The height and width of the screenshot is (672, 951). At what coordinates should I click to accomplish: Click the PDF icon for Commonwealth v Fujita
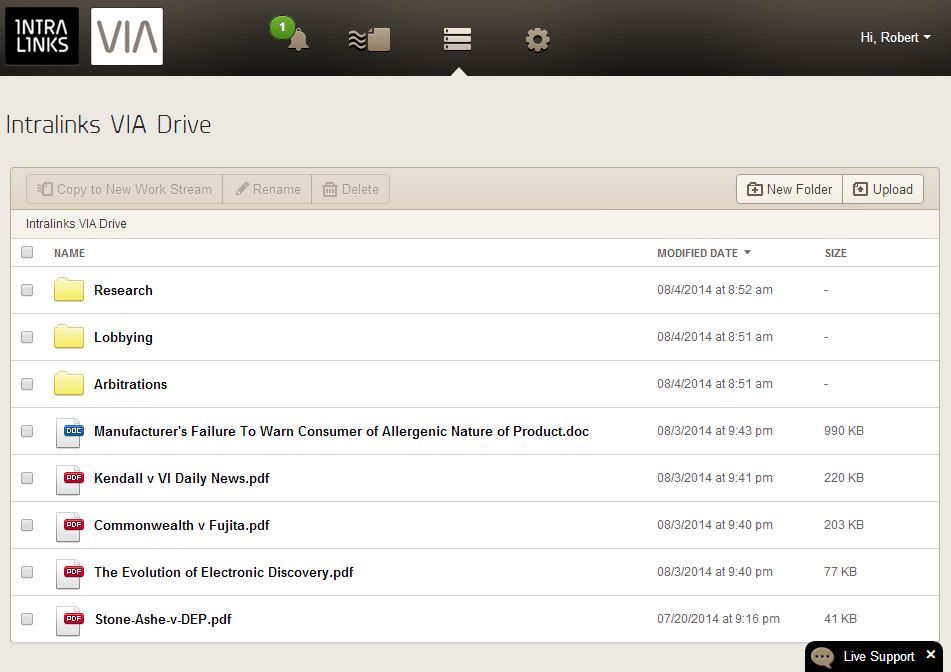pyautogui.click(x=69, y=526)
